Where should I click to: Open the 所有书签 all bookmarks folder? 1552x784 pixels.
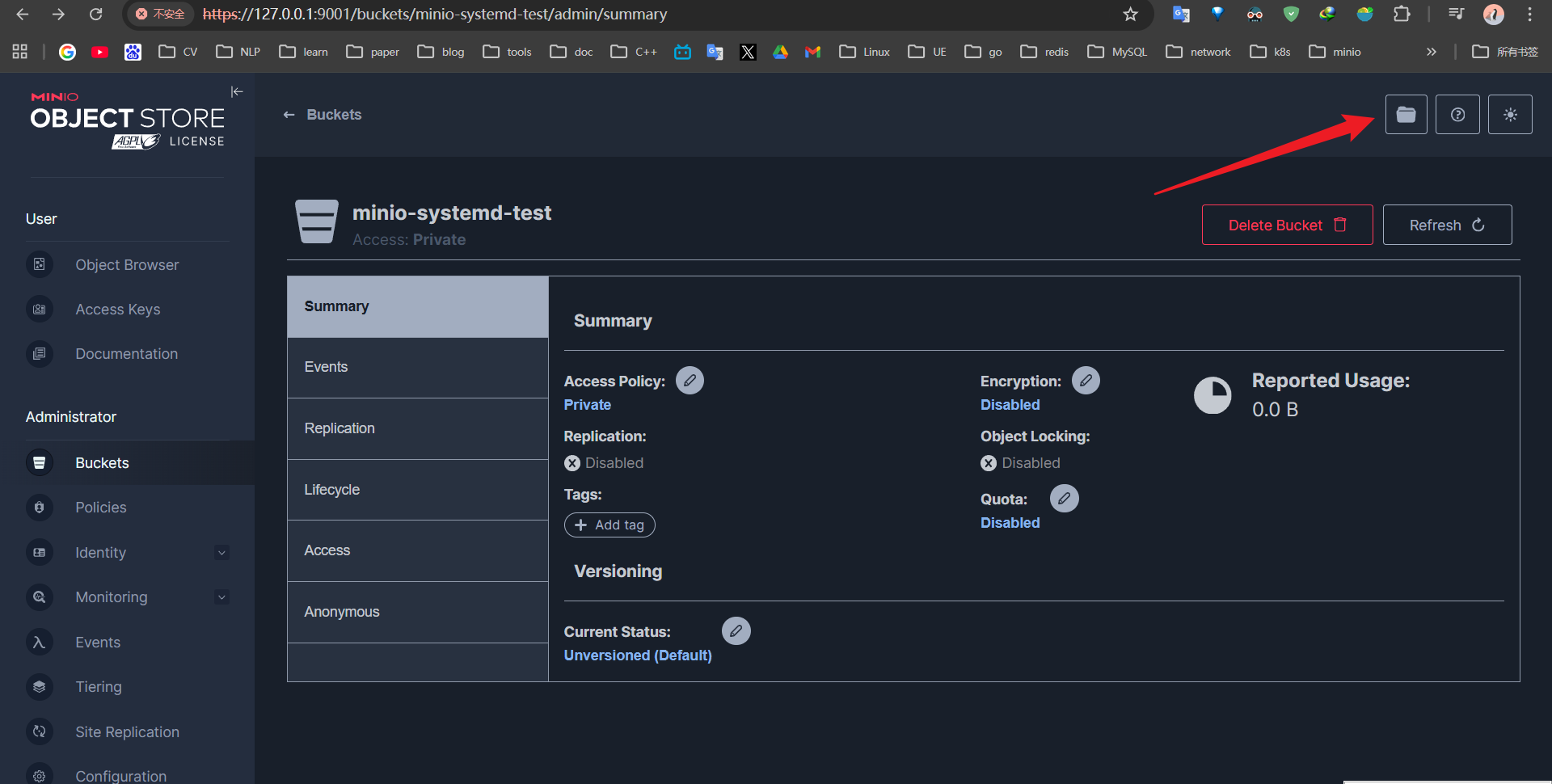pyautogui.click(x=1505, y=52)
